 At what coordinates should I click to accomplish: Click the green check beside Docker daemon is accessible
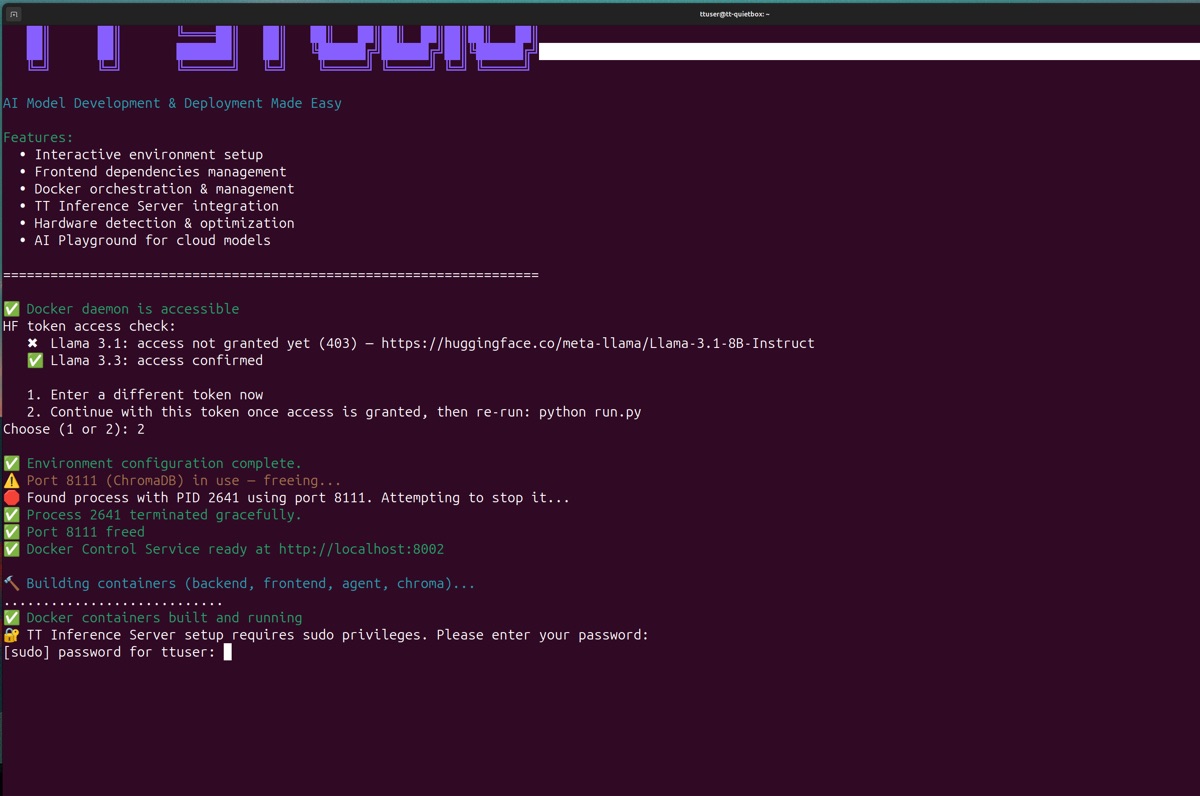pyautogui.click(x=11, y=309)
